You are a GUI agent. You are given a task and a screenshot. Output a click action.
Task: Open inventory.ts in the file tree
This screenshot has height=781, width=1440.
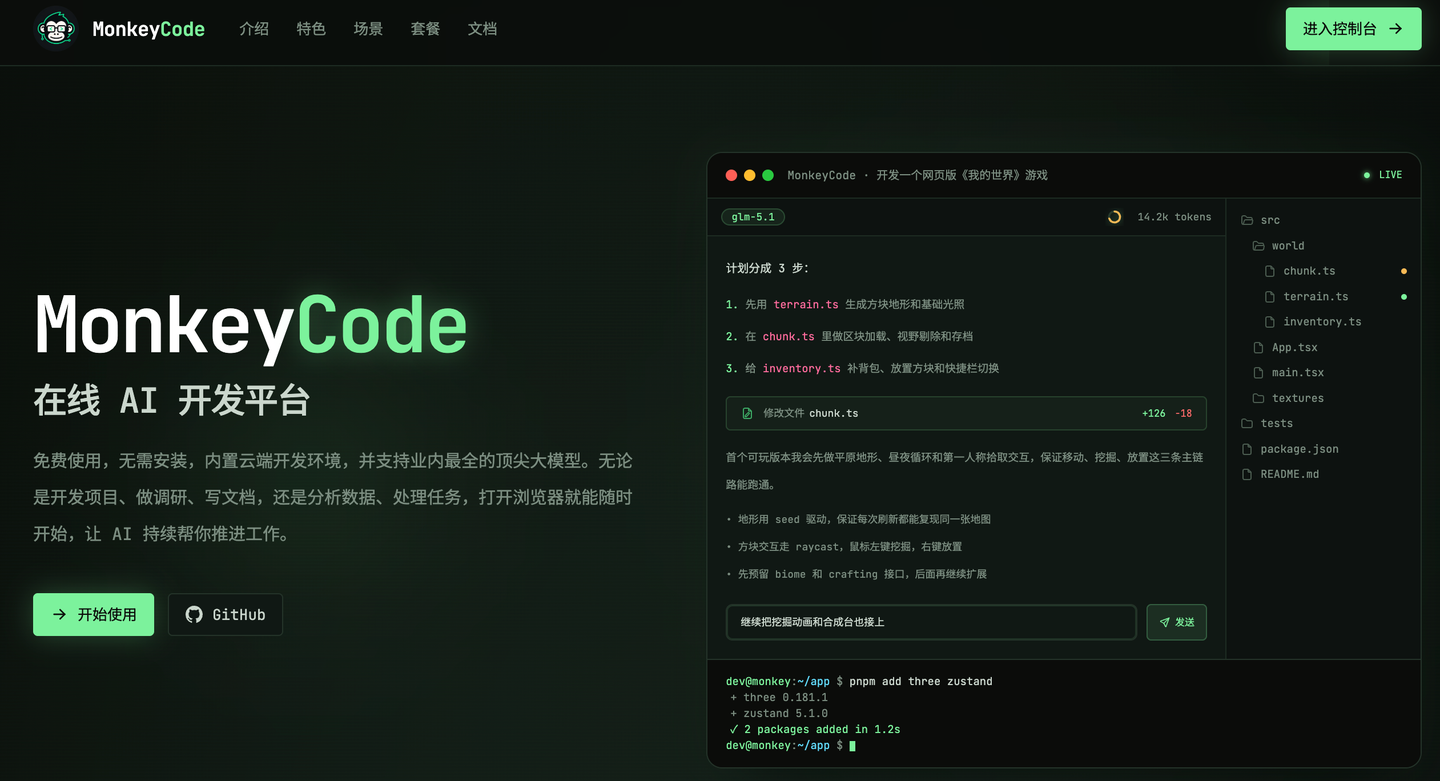[x=1322, y=322]
